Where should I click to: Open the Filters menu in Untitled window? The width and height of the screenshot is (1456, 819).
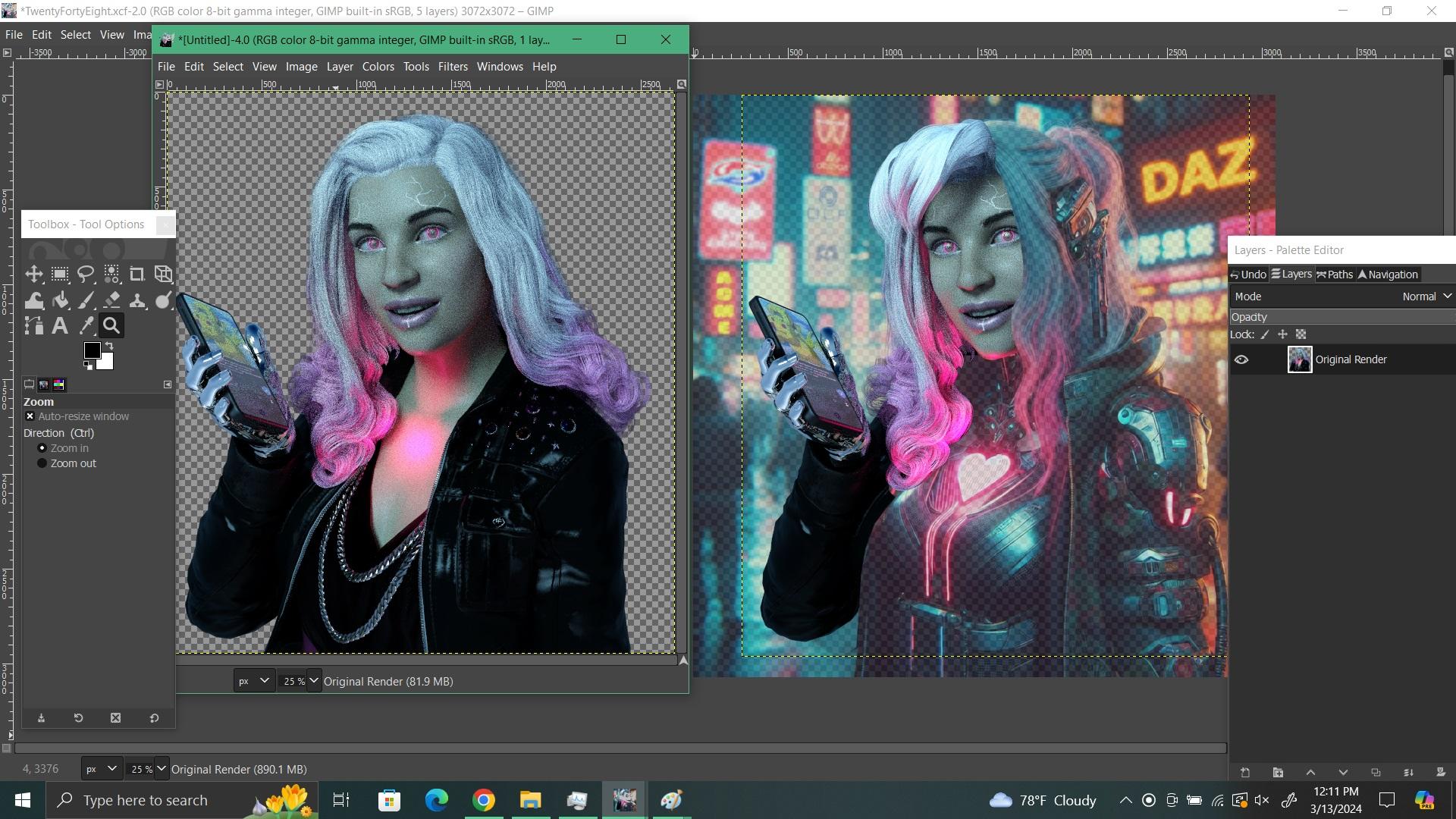click(x=453, y=67)
